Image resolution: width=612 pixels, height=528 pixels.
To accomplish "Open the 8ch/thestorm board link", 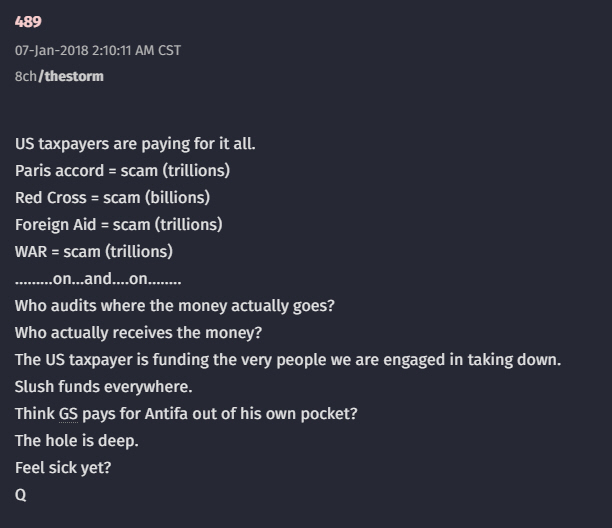I will tap(59, 76).
